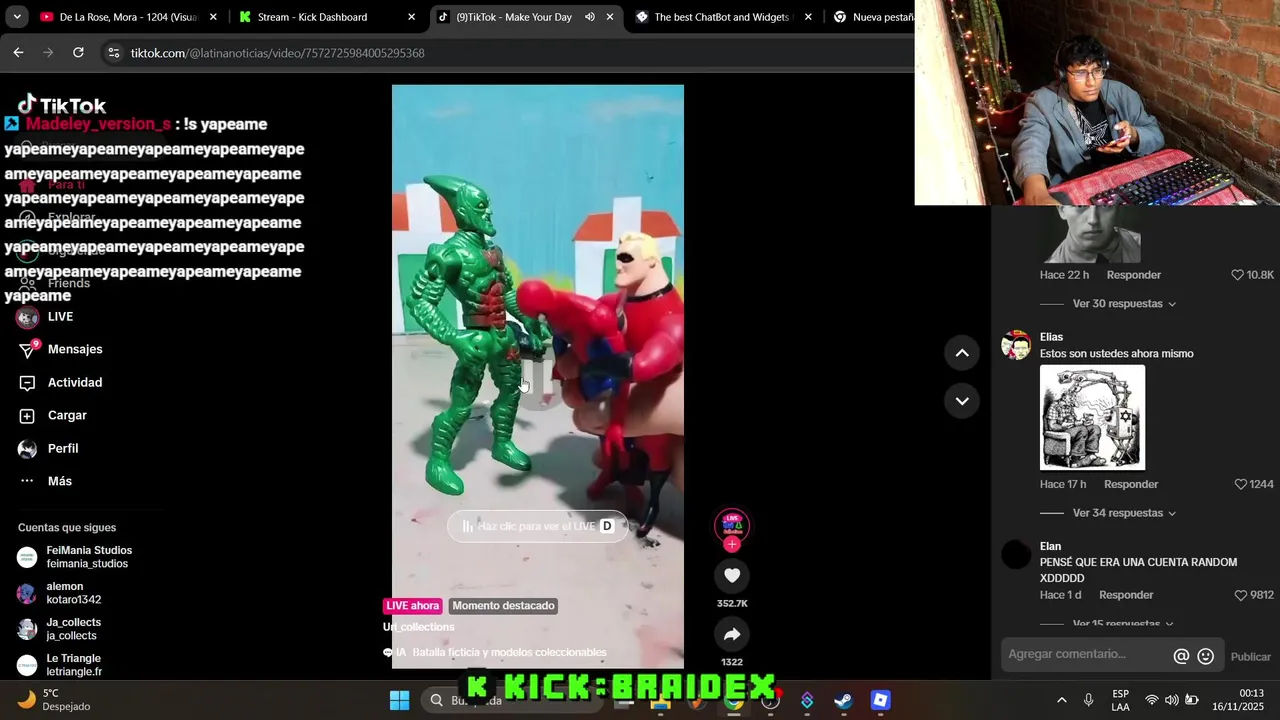Go to Perfil in the sidebar
The width and height of the screenshot is (1280, 720).
click(48, 448)
